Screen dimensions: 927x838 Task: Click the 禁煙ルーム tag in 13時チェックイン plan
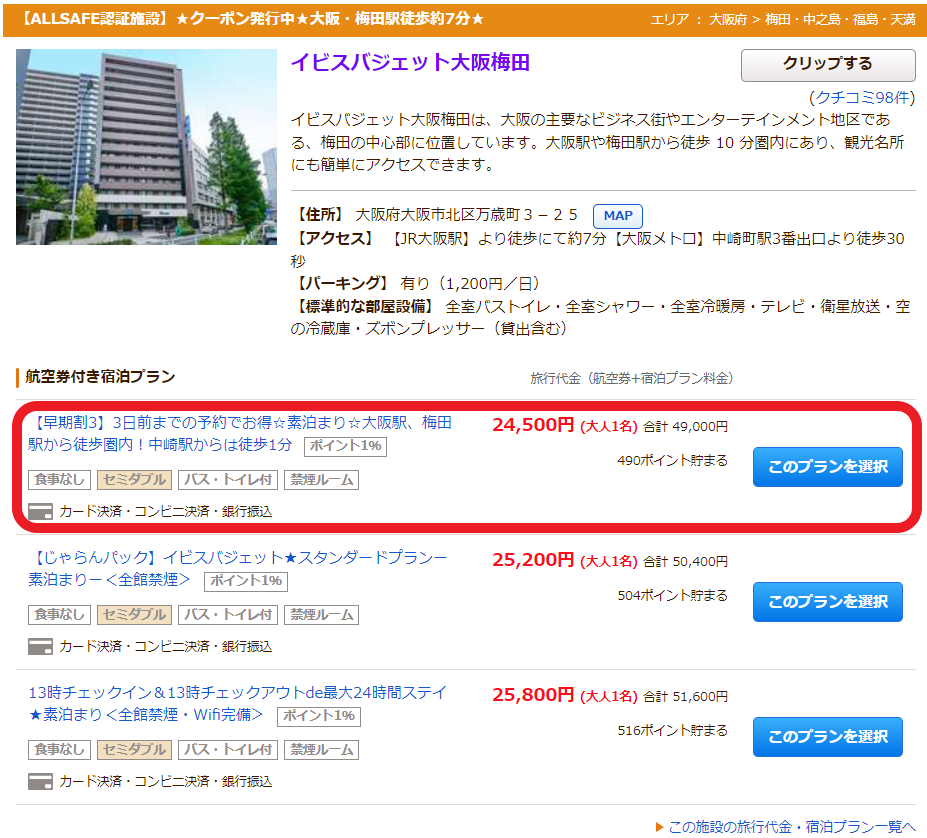coord(322,749)
